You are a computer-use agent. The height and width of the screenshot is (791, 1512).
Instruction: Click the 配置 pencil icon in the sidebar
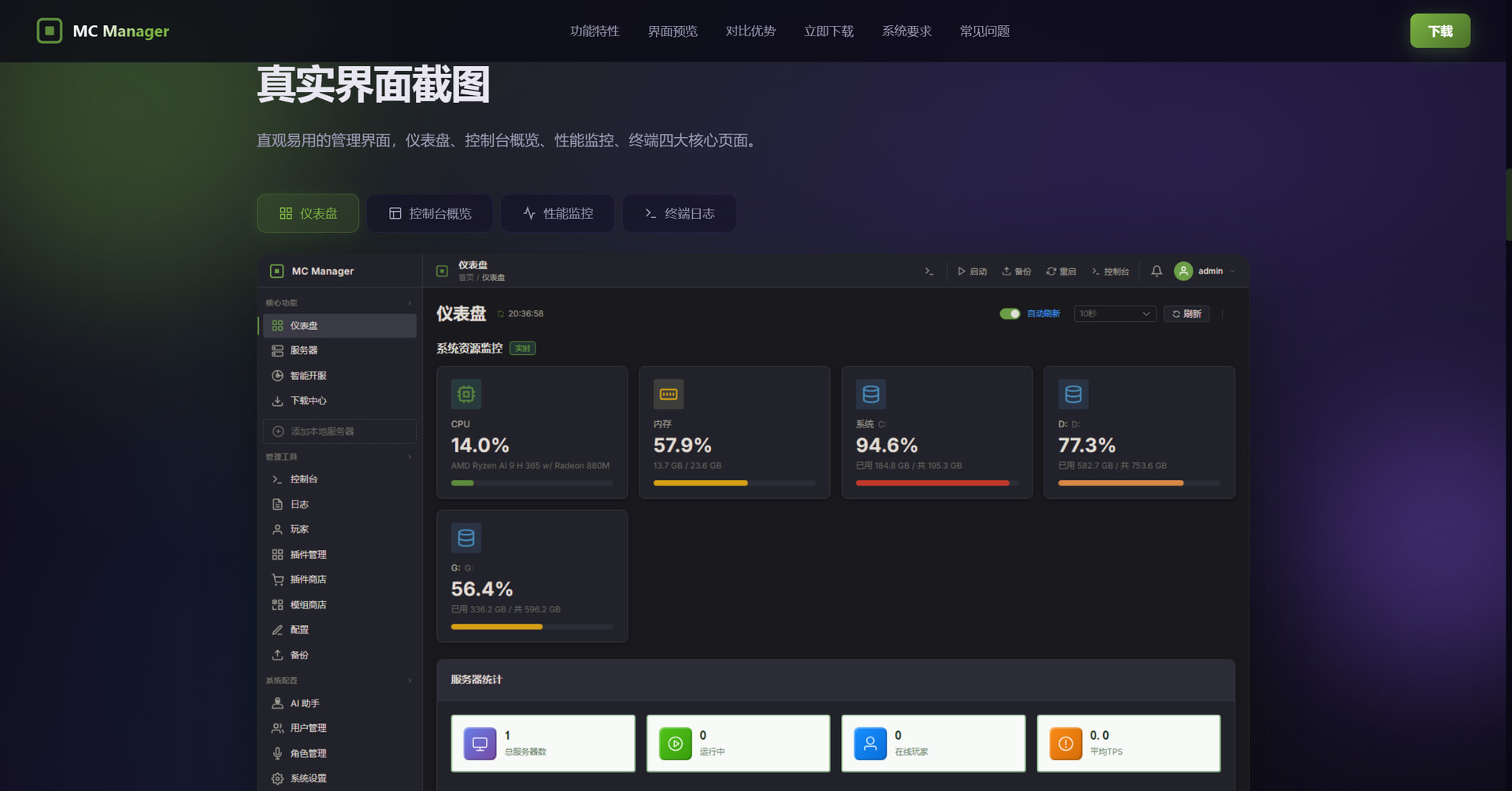(277, 630)
